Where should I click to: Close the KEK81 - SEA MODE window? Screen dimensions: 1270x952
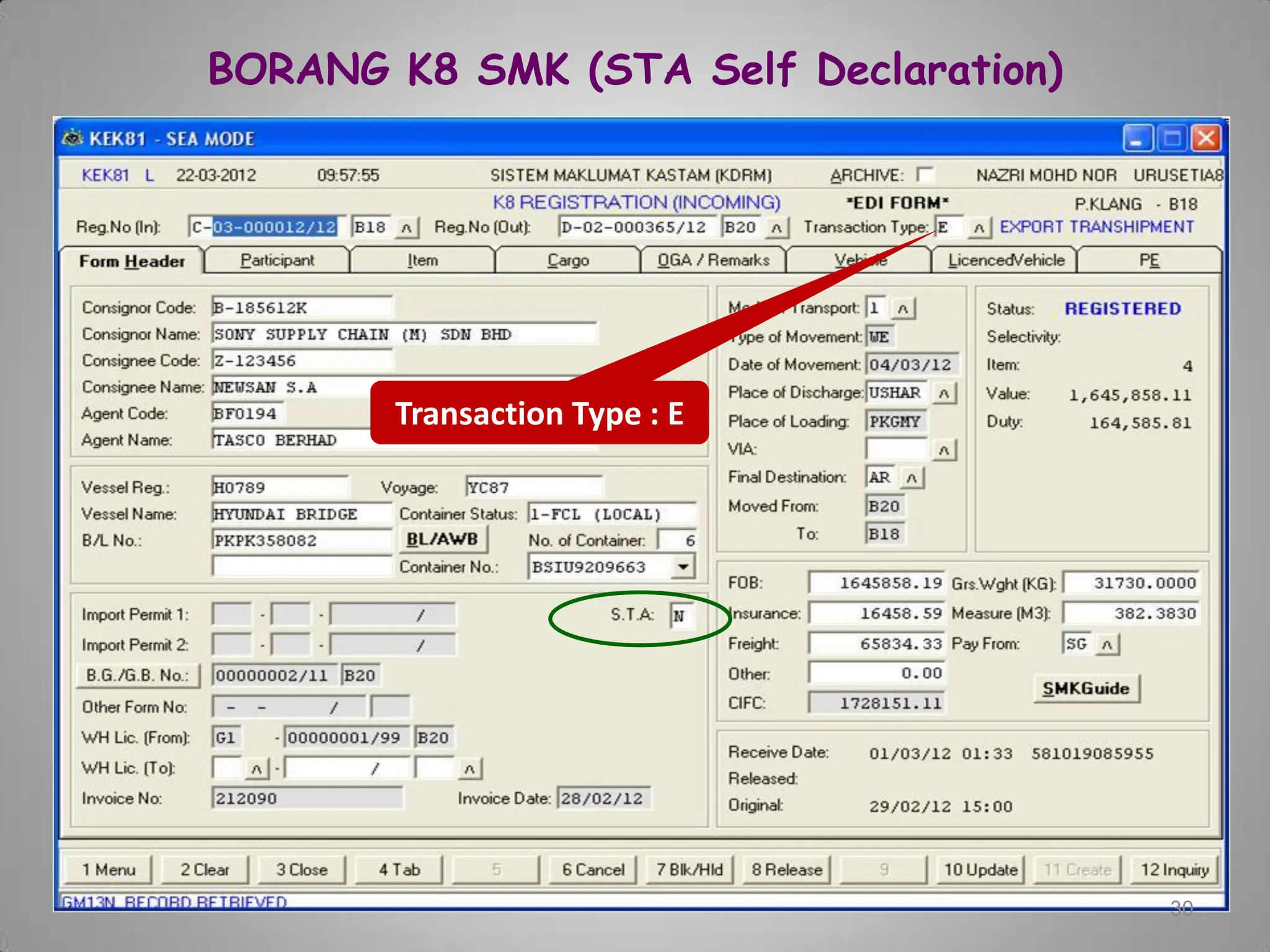(x=1206, y=138)
